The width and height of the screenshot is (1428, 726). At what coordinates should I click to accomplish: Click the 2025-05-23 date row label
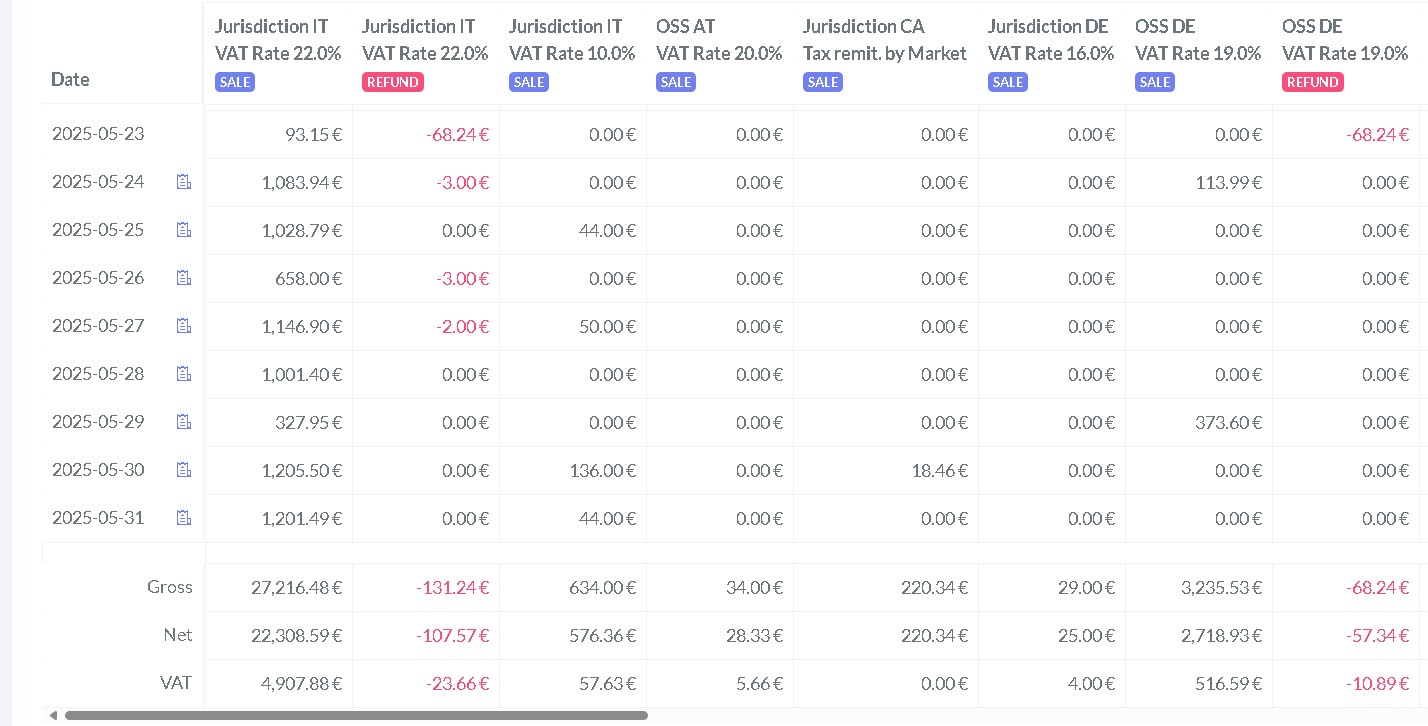click(98, 134)
